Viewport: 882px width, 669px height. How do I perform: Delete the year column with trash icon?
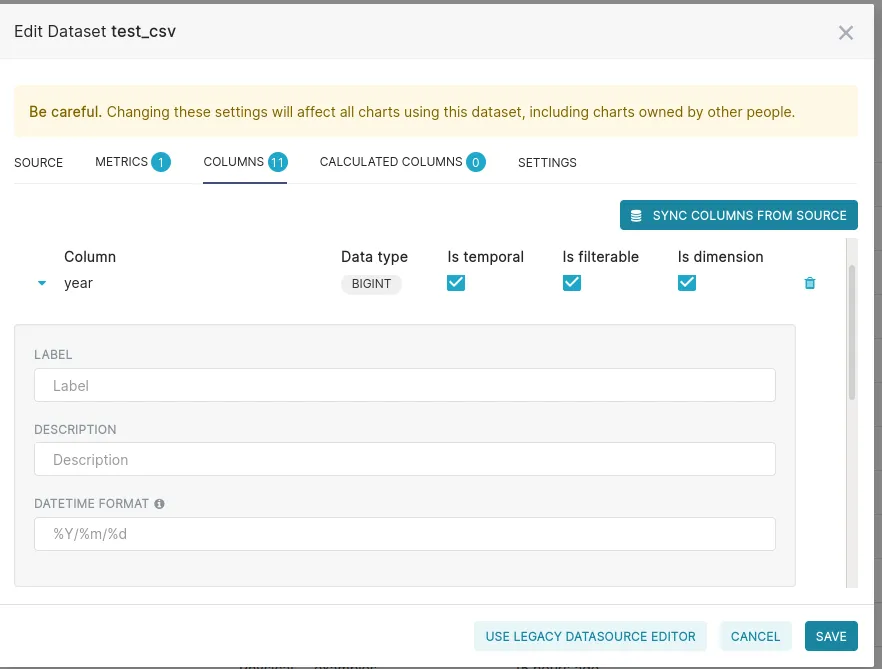810,283
